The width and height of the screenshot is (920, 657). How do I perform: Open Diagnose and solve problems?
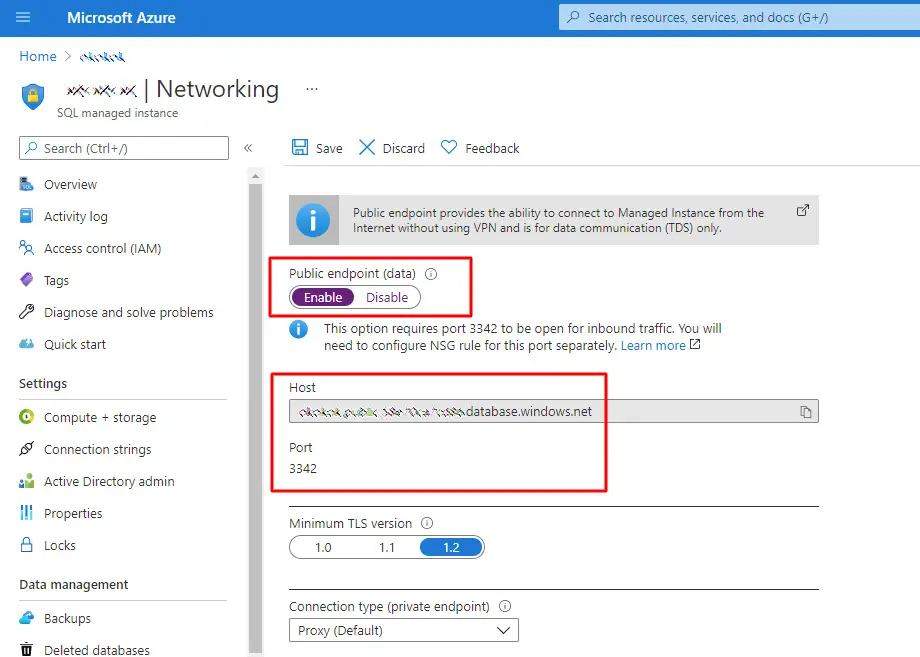128,312
